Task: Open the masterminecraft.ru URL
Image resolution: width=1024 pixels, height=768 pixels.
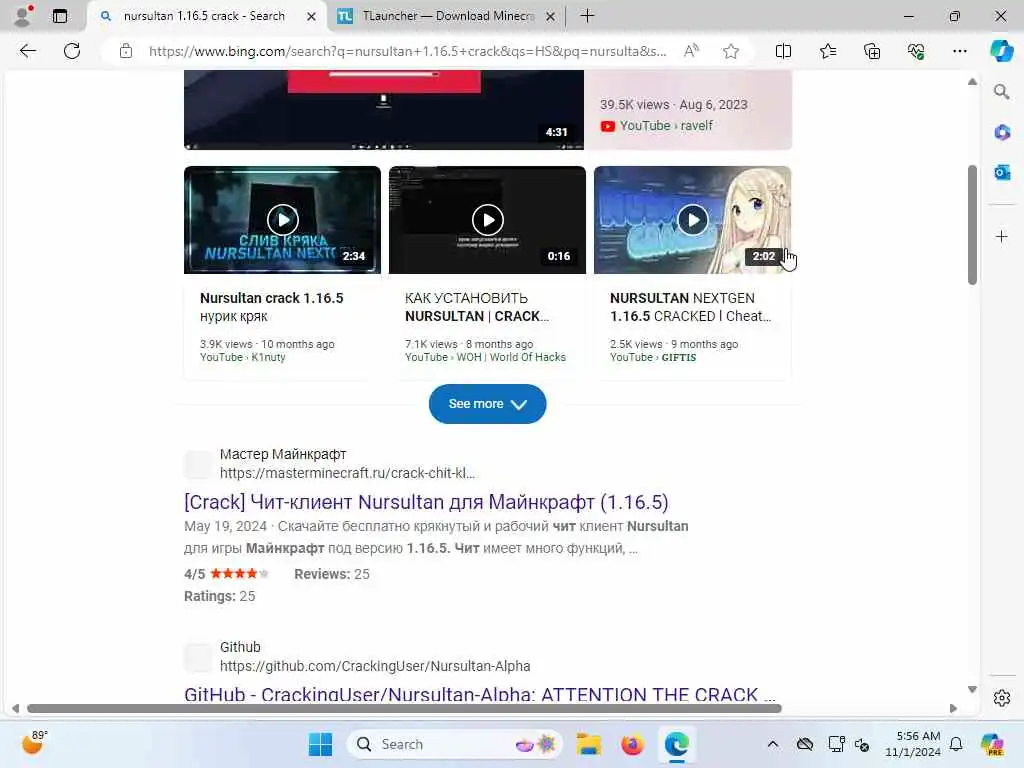Action: [x=347, y=473]
